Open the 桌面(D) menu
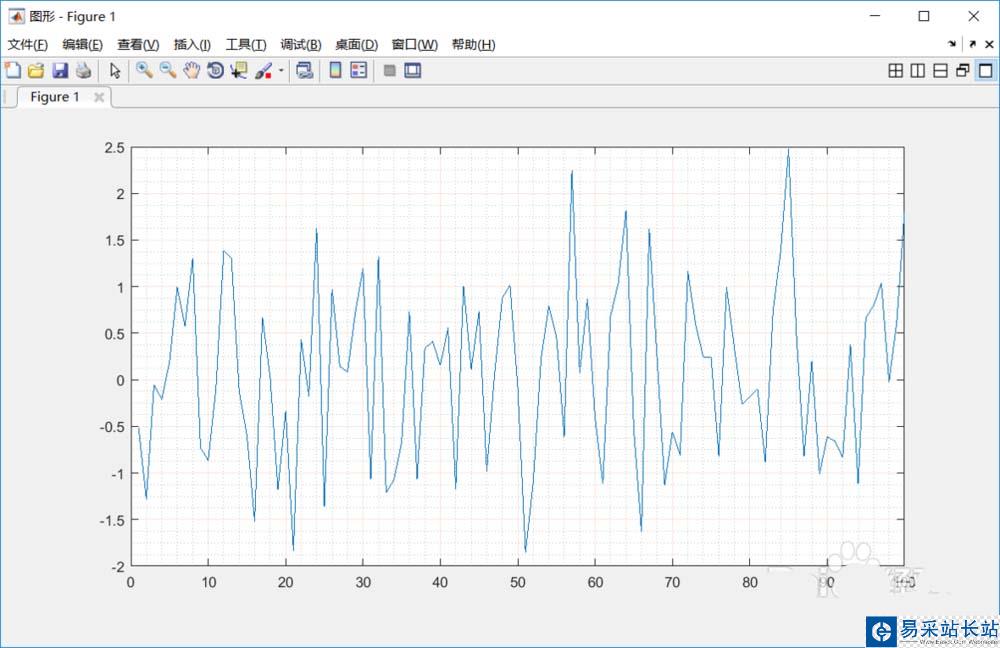1000x648 pixels. click(x=357, y=44)
